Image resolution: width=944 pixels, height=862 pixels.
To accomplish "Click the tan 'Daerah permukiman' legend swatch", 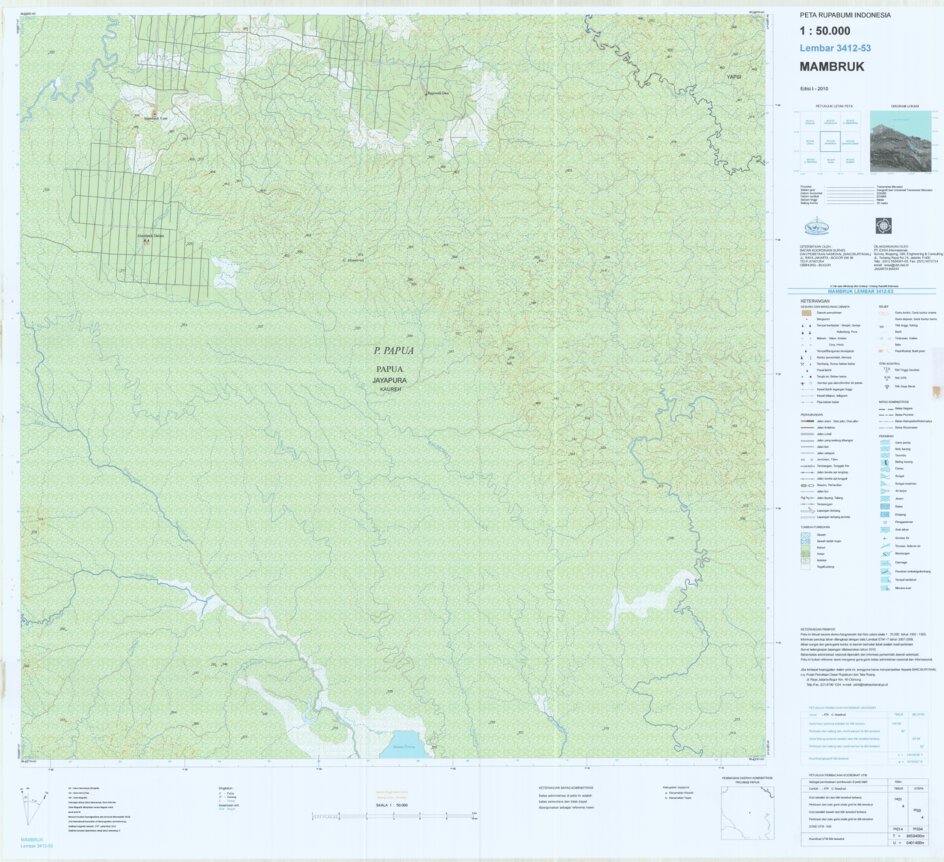I will (x=805, y=313).
